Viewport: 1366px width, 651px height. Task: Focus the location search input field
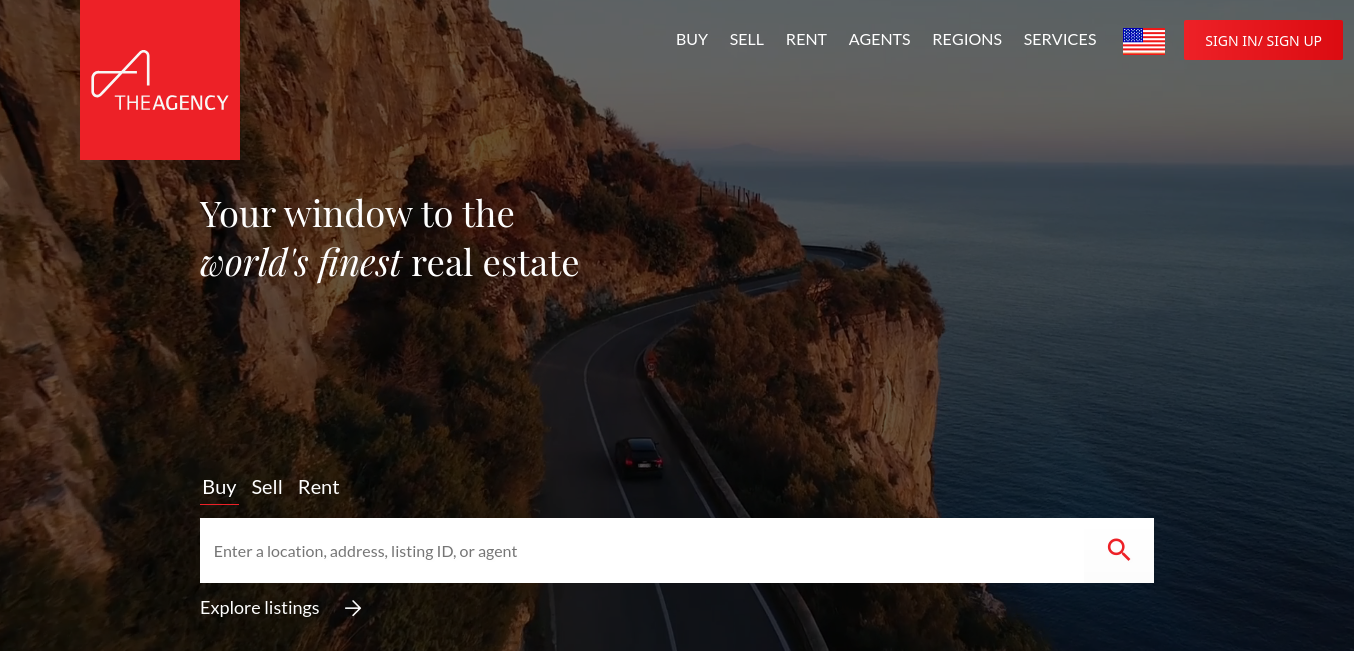click(642, 551)
